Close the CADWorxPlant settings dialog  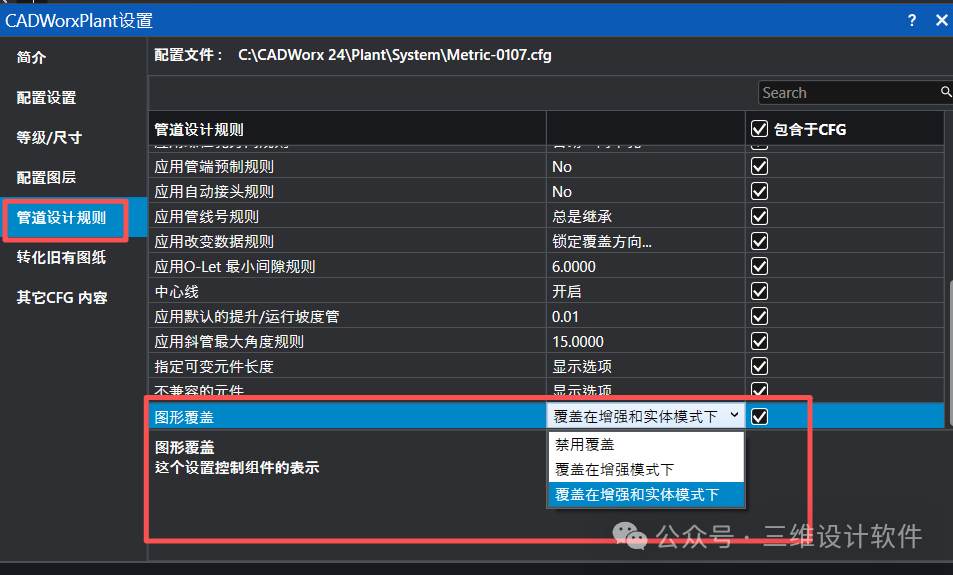point(941,21)
